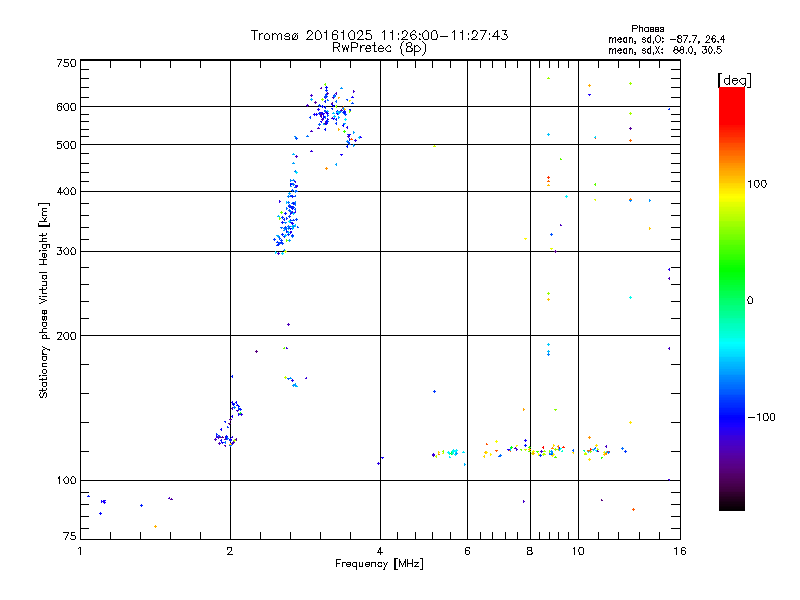Click the colorbar tick label '100'

pos(757,184)
